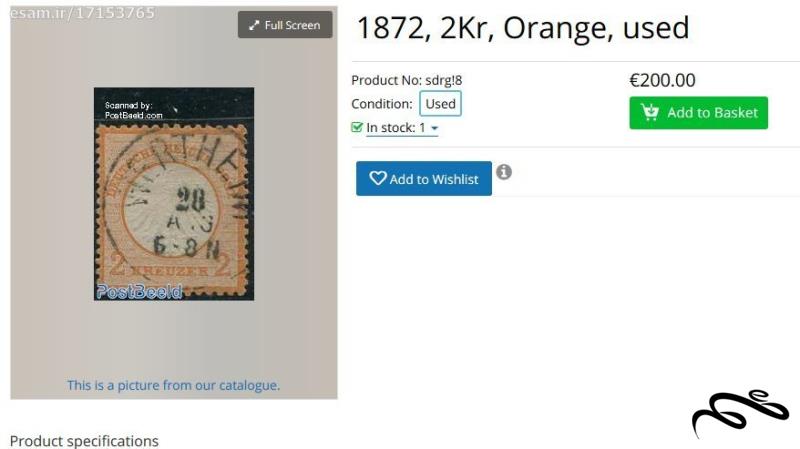Image resolution: width=800 pixels, height=449 pixels.
Task: Open the orange 2 Kreuzer stamp thumbnail
Action: (x=174, y=194)
